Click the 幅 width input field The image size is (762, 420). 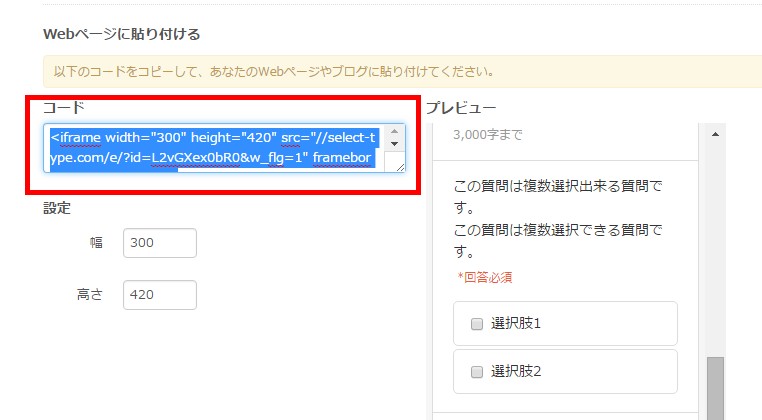pos(160,243)
